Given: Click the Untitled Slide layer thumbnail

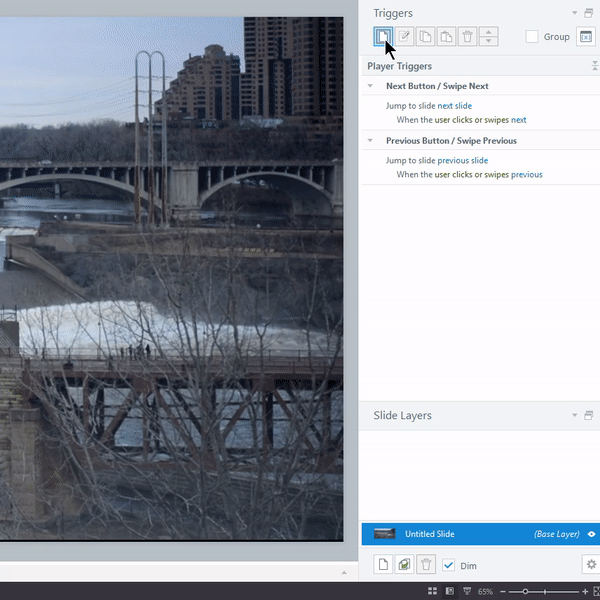Looking at the screenshot, I should pos(385,534).
